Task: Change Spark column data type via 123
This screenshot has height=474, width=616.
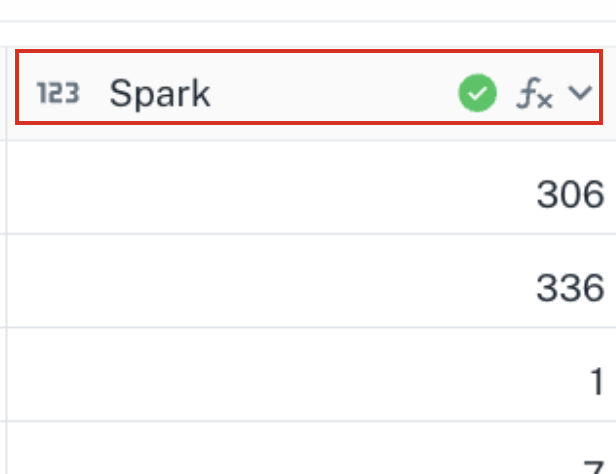Action: pos(58,93)
